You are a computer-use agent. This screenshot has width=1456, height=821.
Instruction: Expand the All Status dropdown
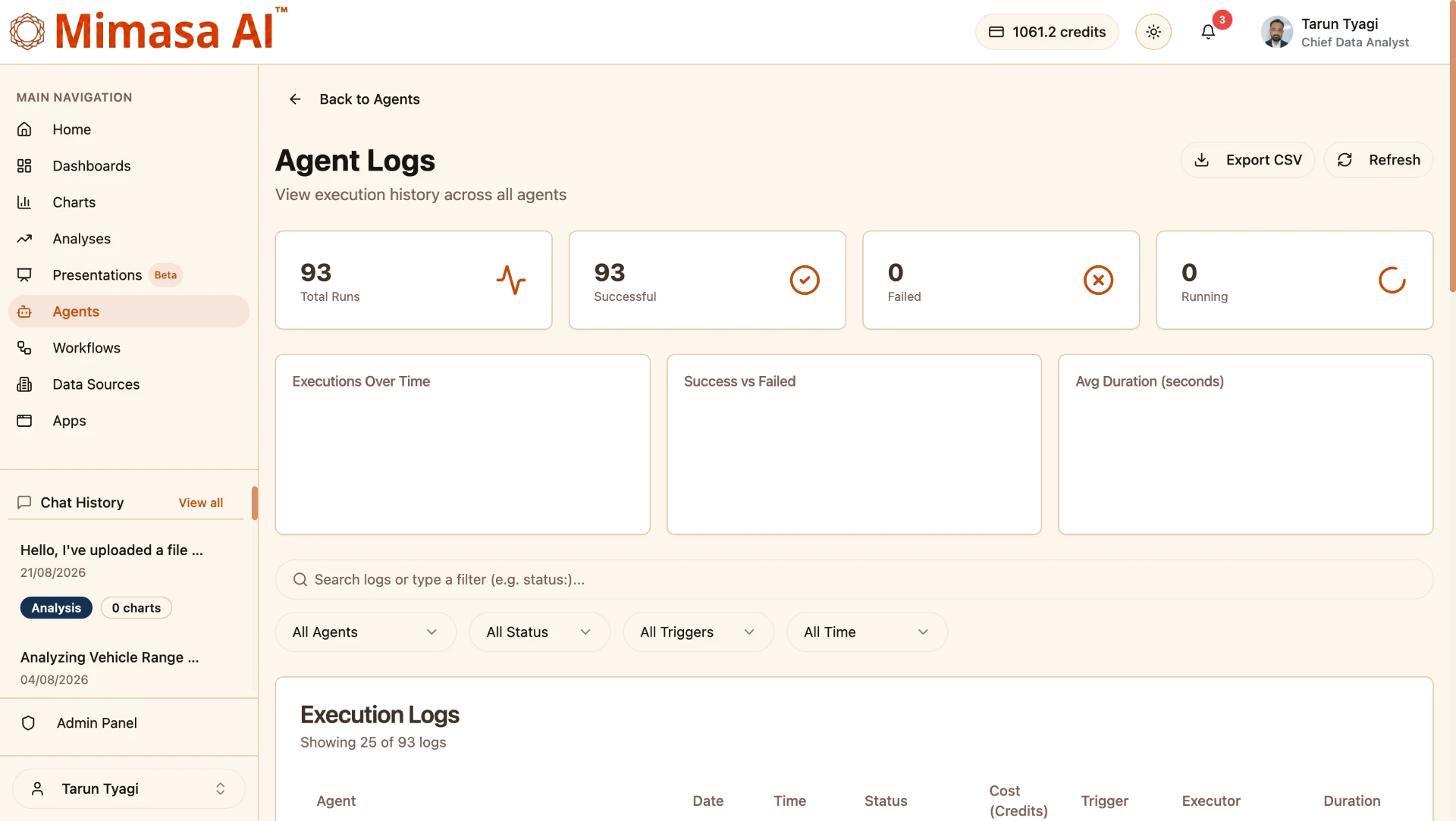539,632
